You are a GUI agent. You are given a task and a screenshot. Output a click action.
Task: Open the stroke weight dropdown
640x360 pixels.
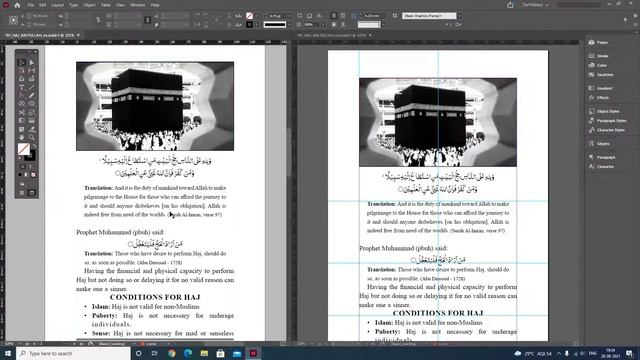289,16
